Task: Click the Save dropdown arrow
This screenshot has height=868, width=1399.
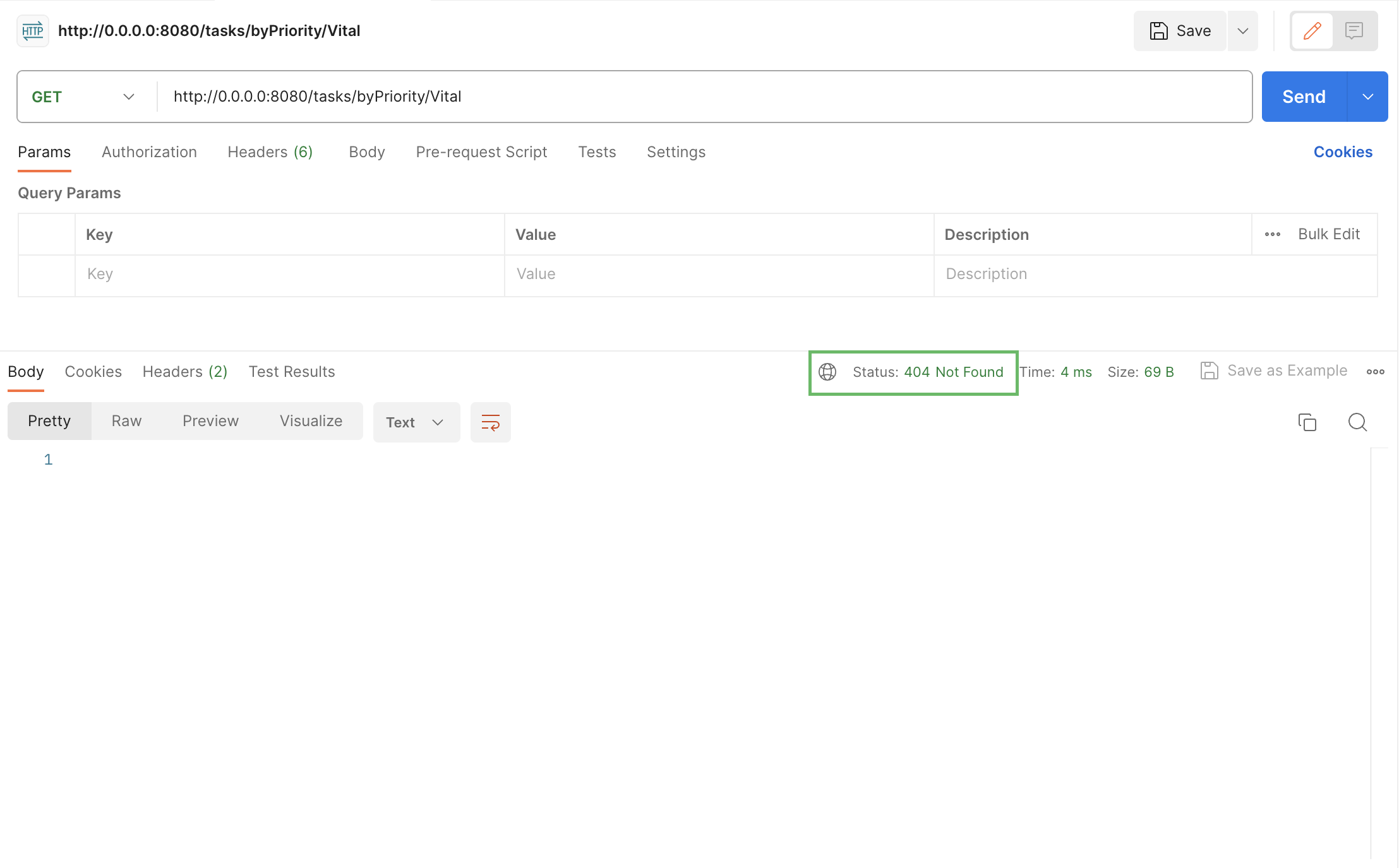Action: click(1242, 31)
